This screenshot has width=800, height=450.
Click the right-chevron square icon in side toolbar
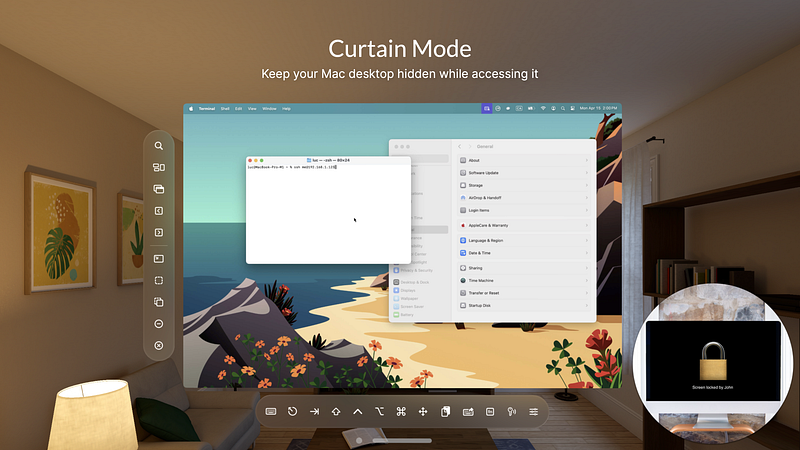pyautogui.click(x=159, y=233)
